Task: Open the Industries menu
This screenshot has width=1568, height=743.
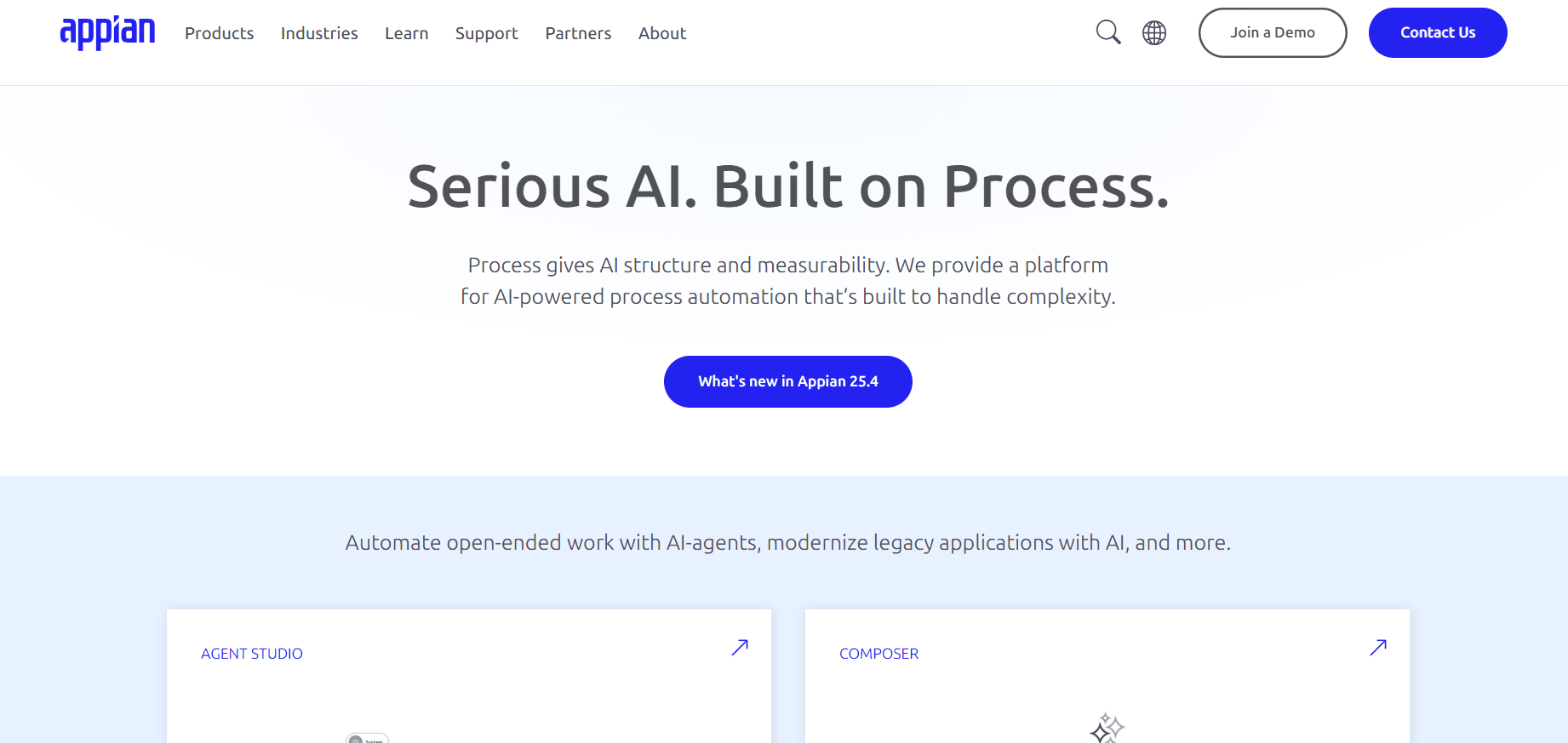Action: 319,33
